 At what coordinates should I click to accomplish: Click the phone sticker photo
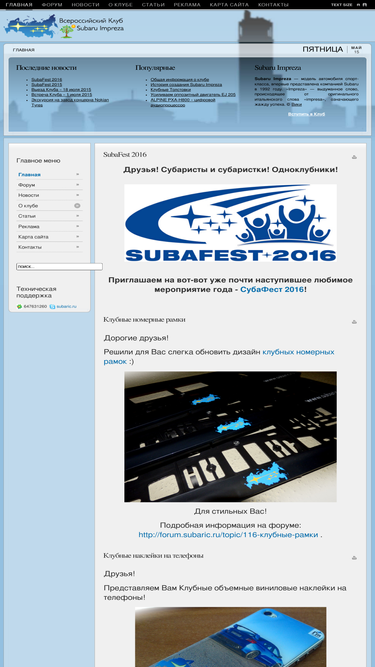click(230, 637)
